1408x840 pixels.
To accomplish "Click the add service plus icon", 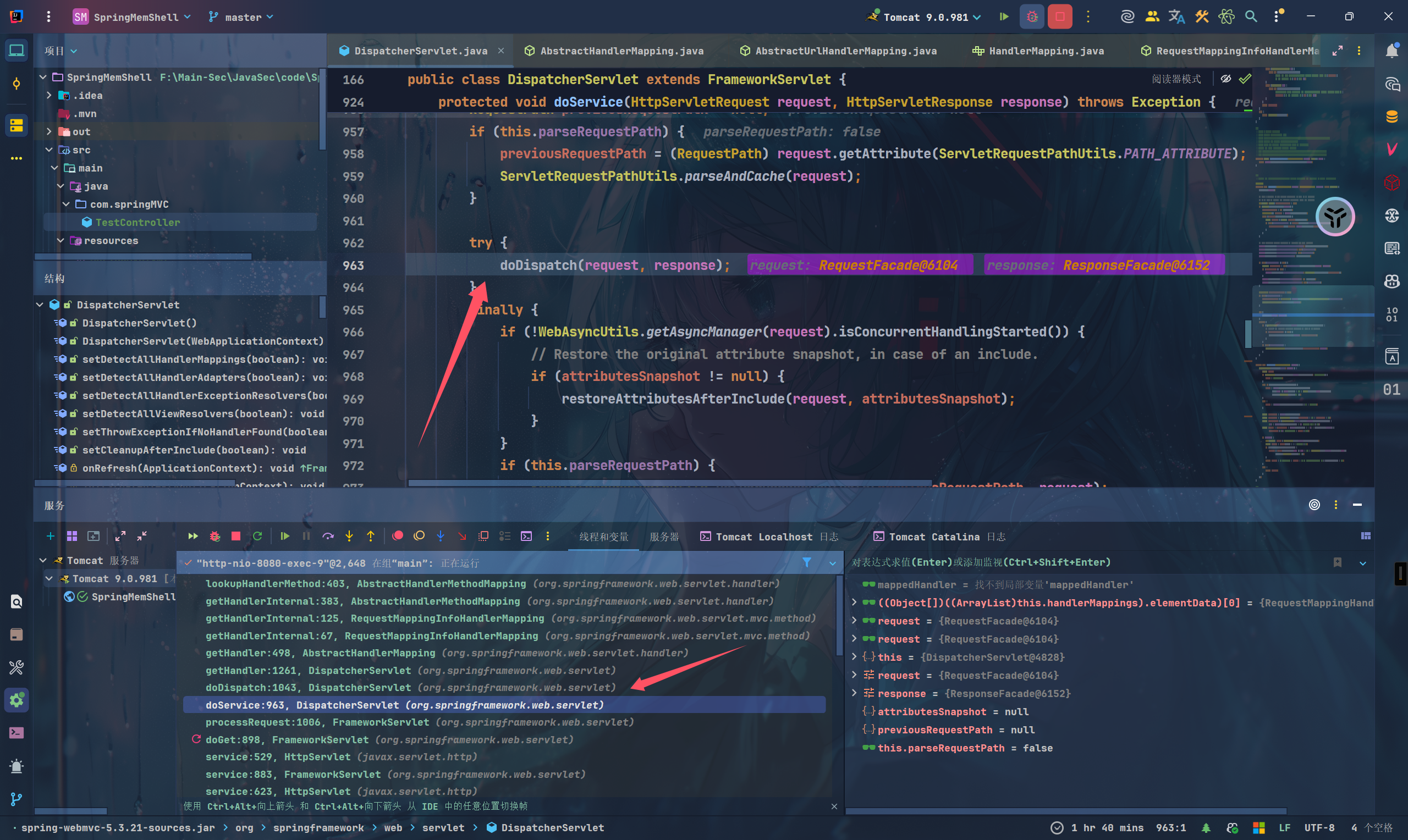I will [x=51, y=536].
